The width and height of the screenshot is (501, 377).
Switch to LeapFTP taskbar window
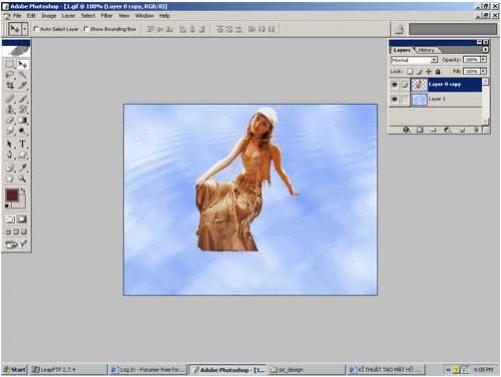click(68, 369)
